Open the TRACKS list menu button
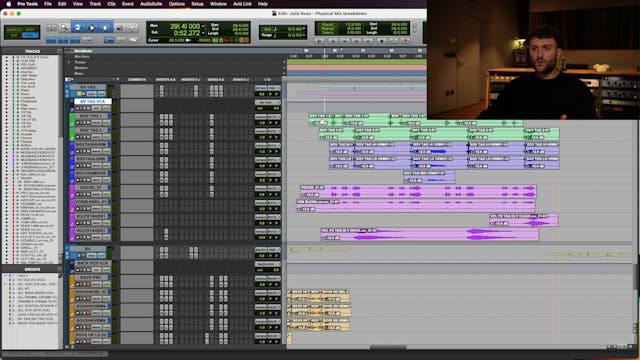640x360 pixels. coord(60,51)
